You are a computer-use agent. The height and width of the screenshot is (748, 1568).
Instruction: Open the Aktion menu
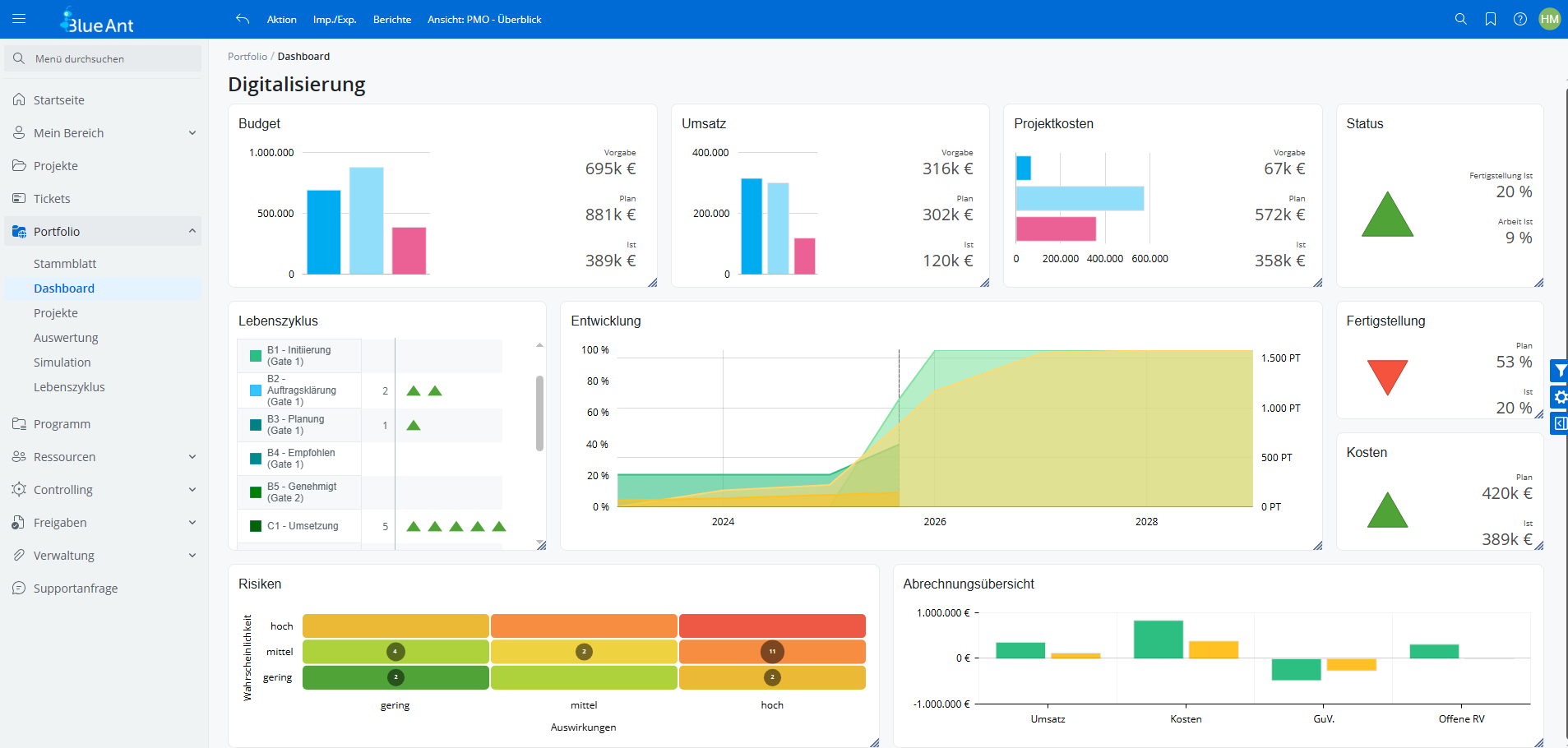tap(281, 20)
